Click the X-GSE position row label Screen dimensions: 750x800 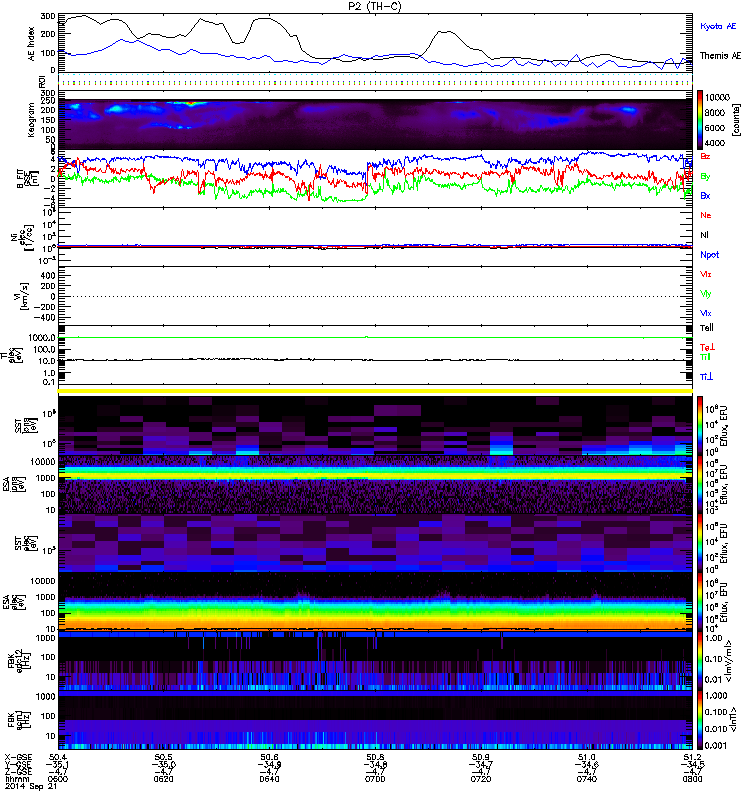coord(18,758)
